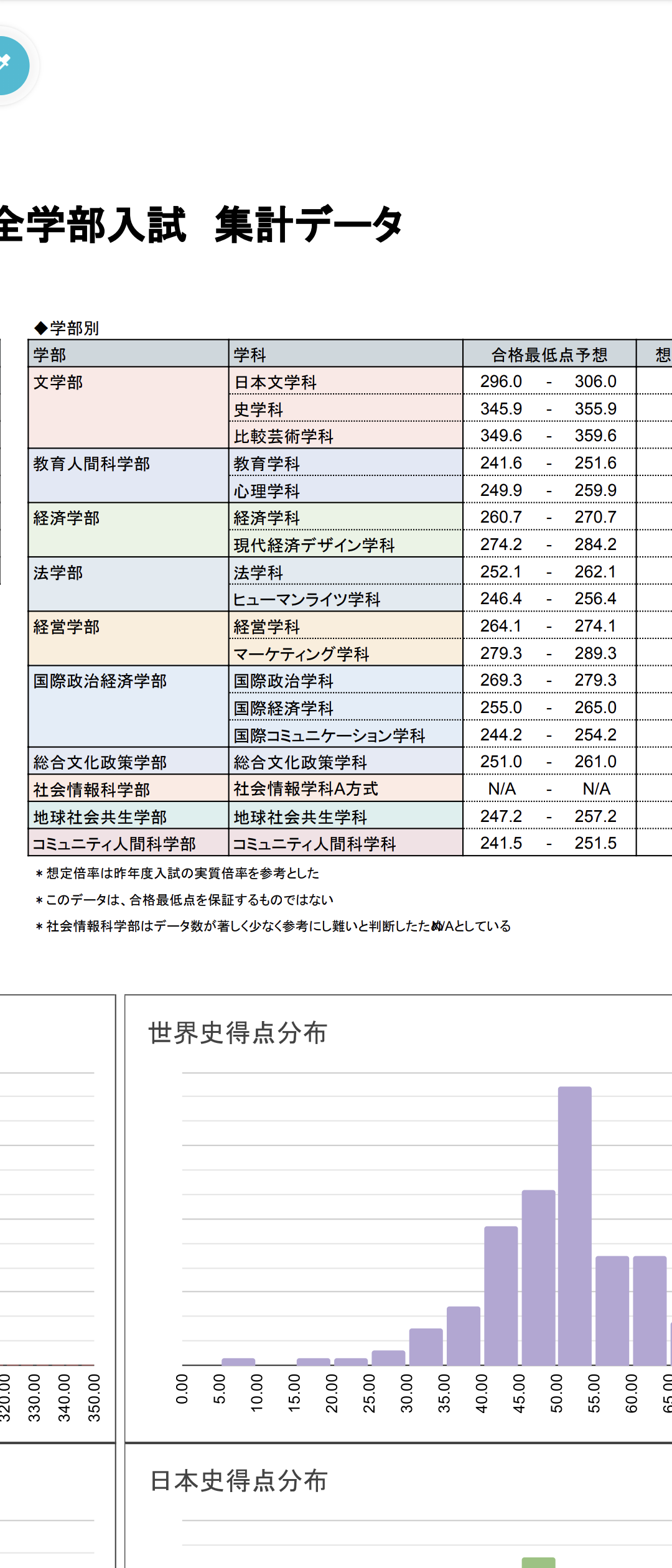Image resolution: width=672 pixels, height=1568 pixels.
Task: Click the 全学部入試 集計データ page title
Action: point(200,225)
